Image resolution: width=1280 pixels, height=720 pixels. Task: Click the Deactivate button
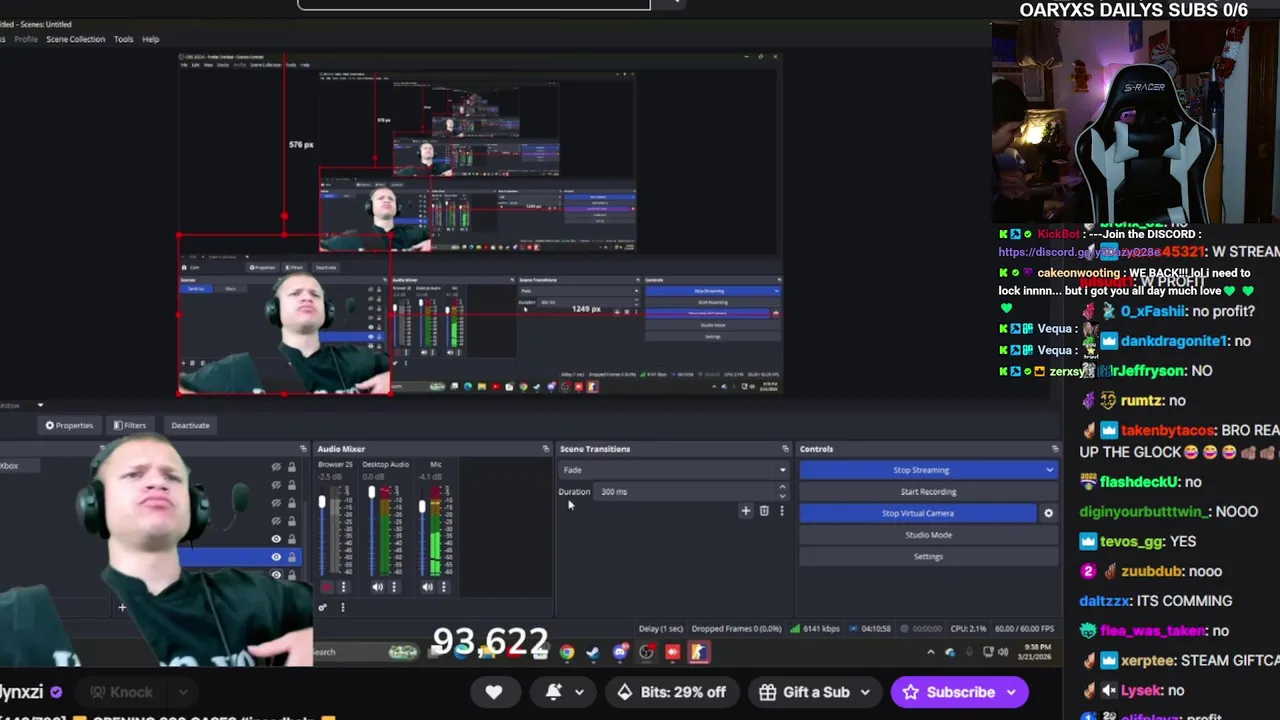point(190,425)
